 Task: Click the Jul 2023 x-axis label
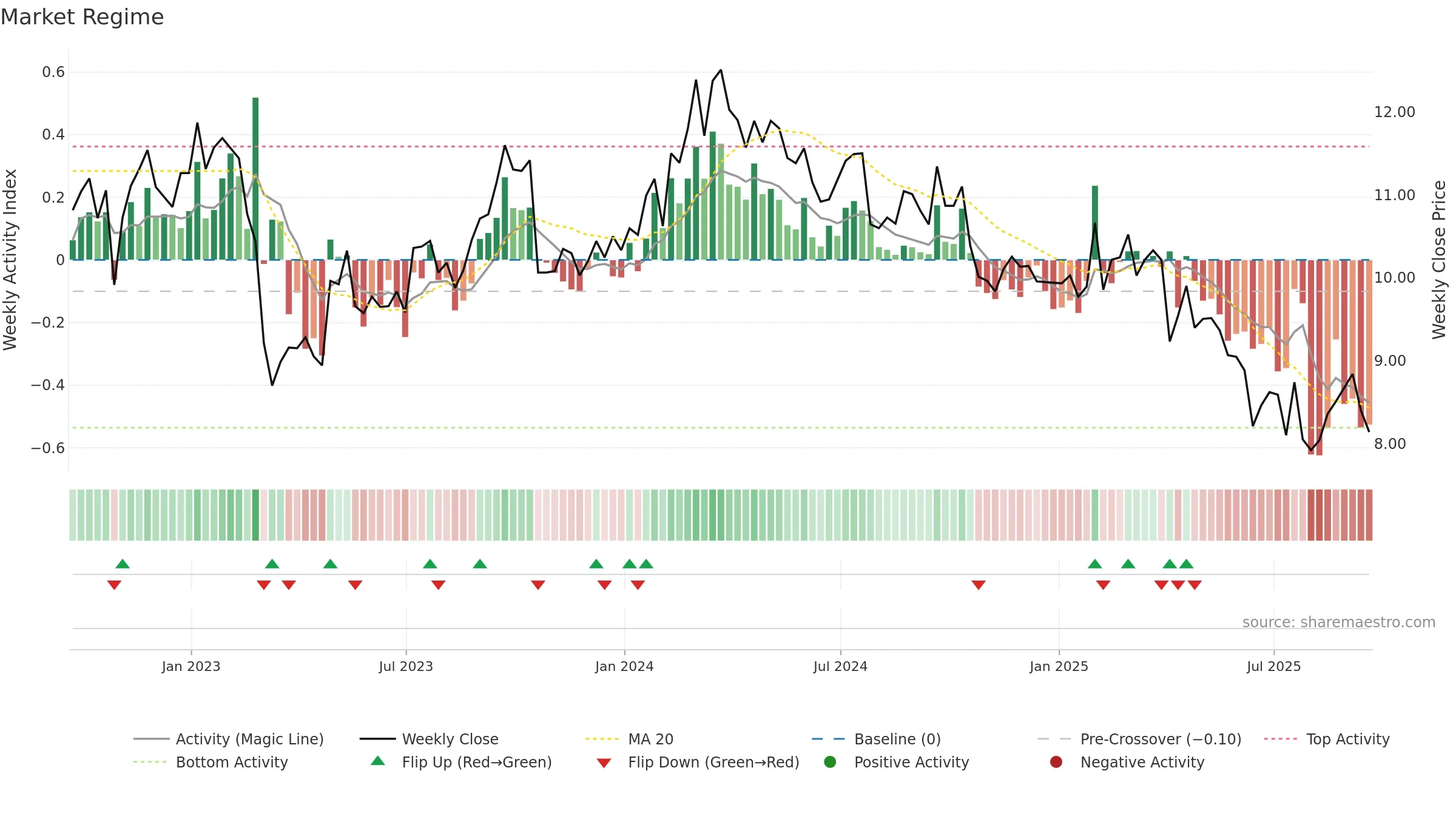pyautogui.click(x=406, y=666)
